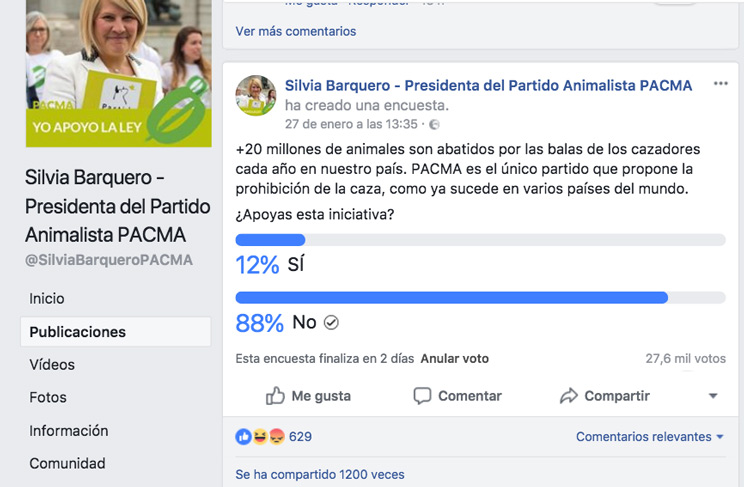Open the Fotos section in sidebar

48,398
